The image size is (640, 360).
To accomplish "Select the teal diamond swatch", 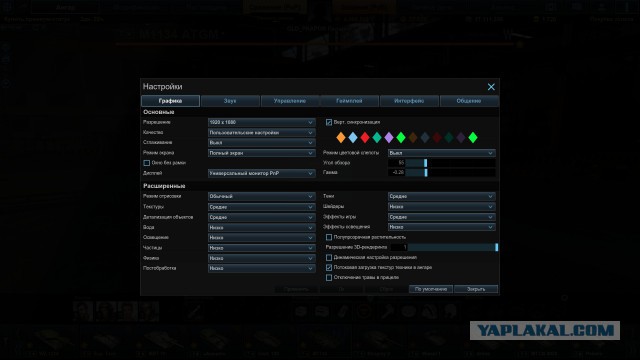I will (377, 138).
